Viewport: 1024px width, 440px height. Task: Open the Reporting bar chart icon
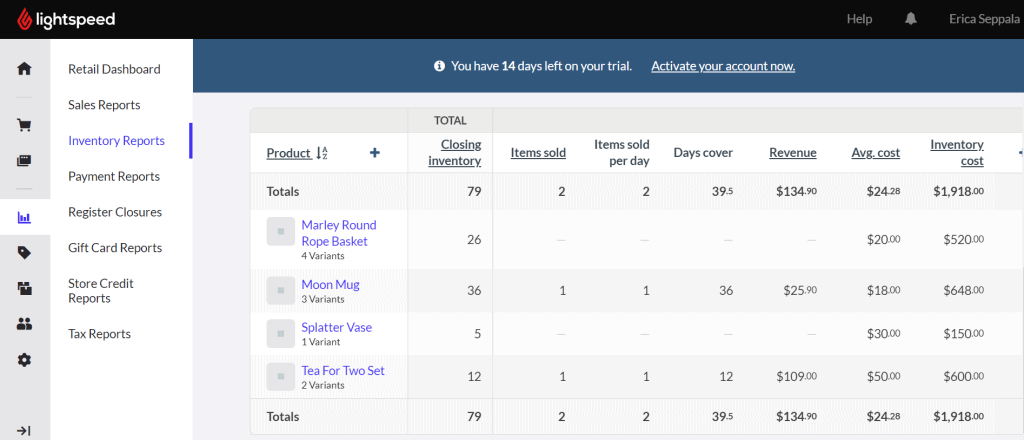point(24,217)
